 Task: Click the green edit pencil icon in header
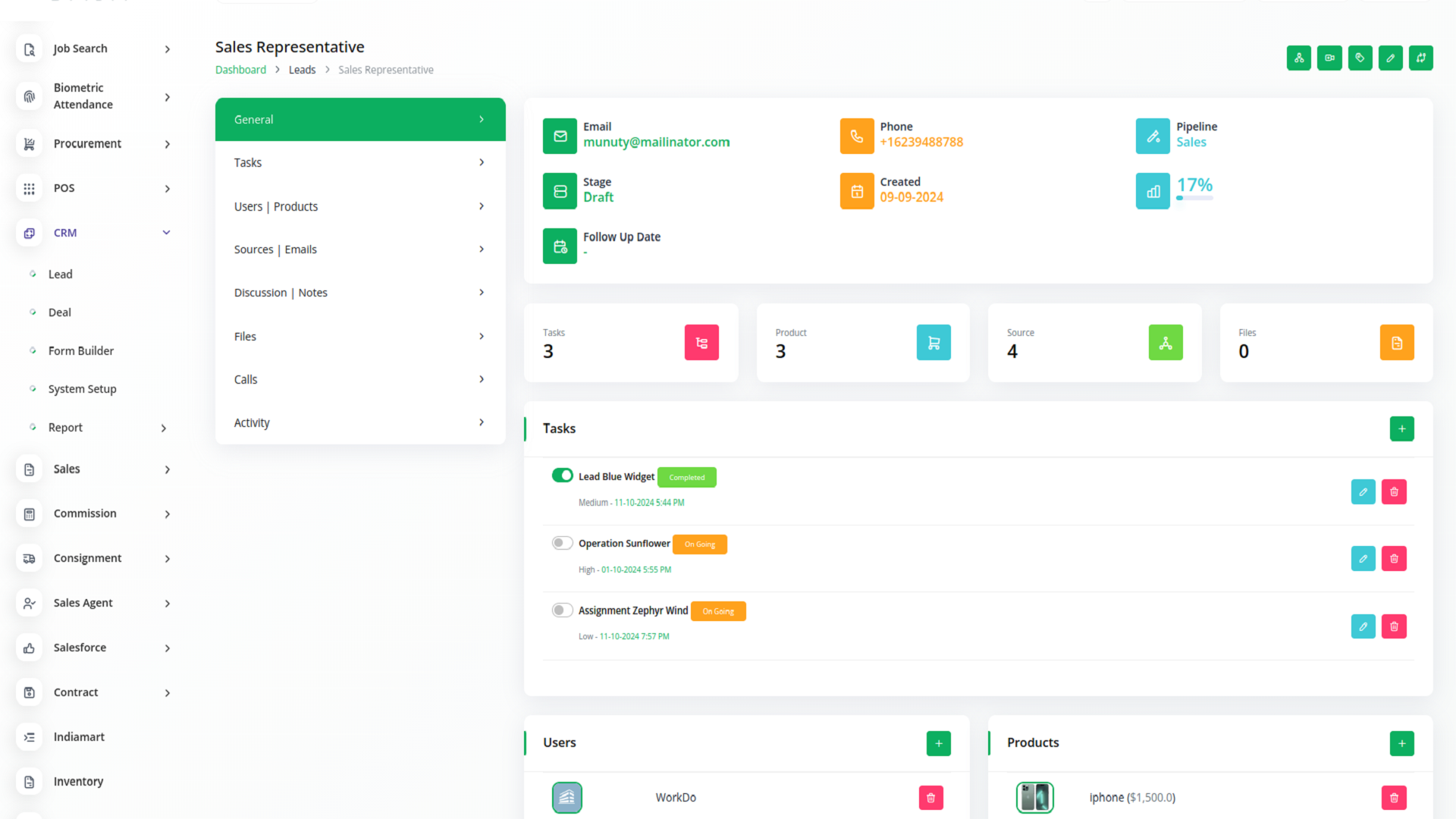pos(1390,58)
